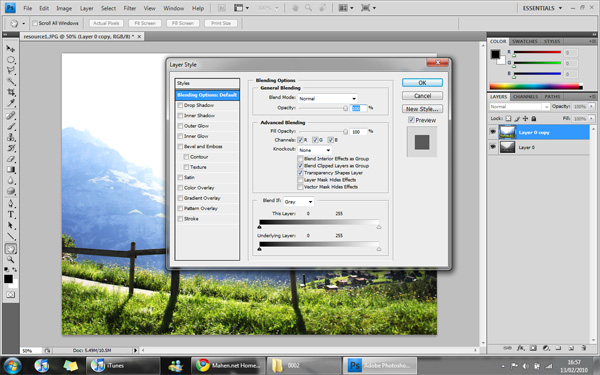Select the Eraser tool
The width and height of the screenshot is (600, 375).
pos(10,158)
